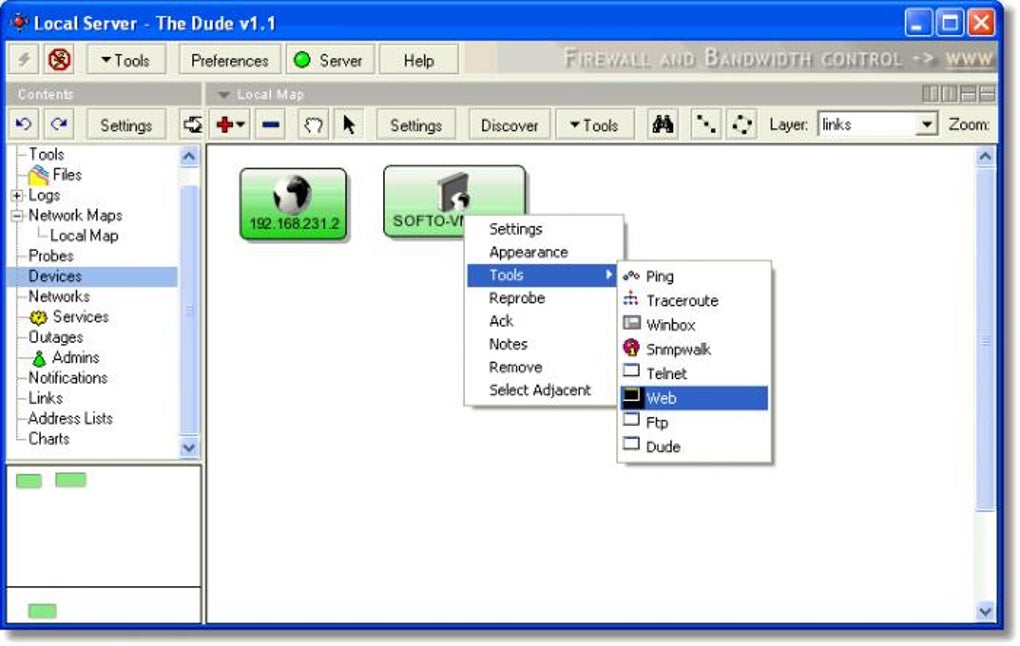Click the contents tree scroll-up arrow
This screenshot has width=1020, height=646.
click(189, 155)
